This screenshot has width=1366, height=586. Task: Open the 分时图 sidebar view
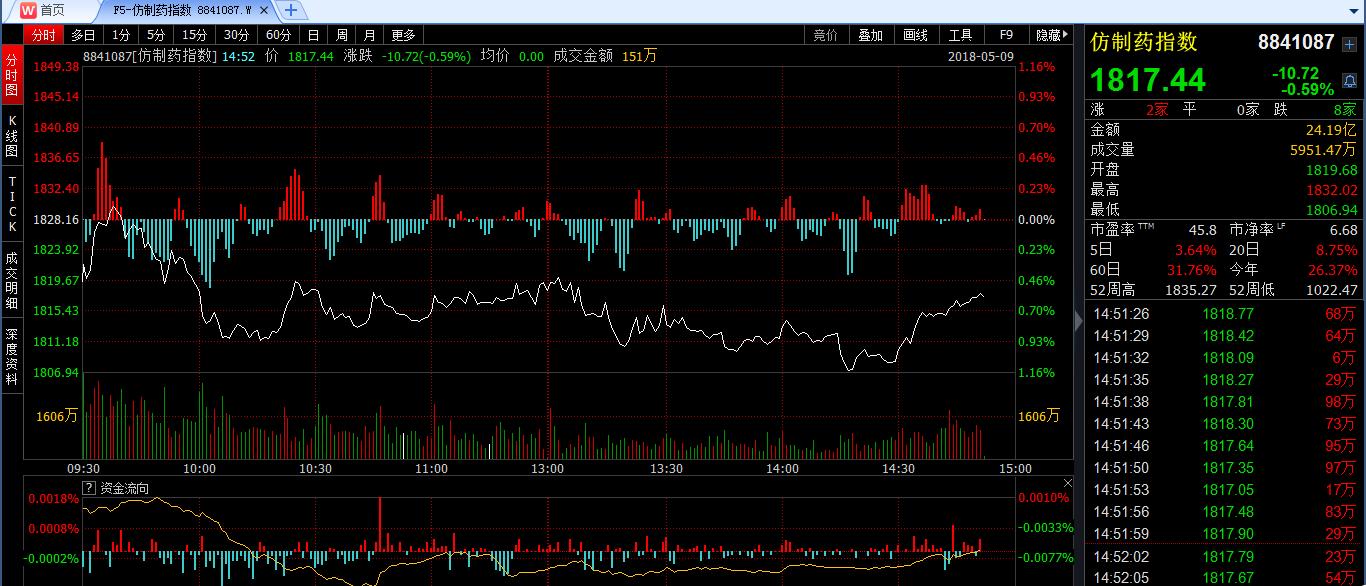click(x=12, y=75)
